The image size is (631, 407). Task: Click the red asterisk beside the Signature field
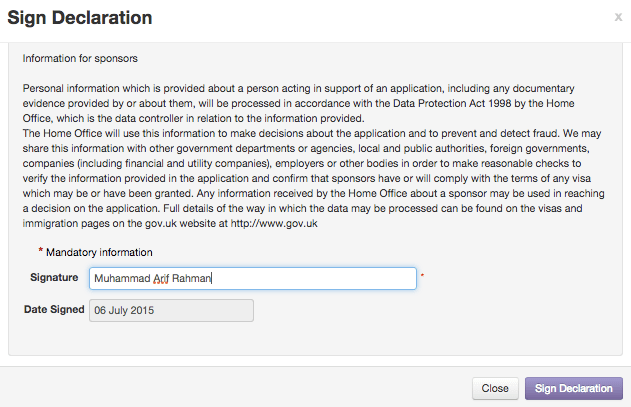pos(422,275)
